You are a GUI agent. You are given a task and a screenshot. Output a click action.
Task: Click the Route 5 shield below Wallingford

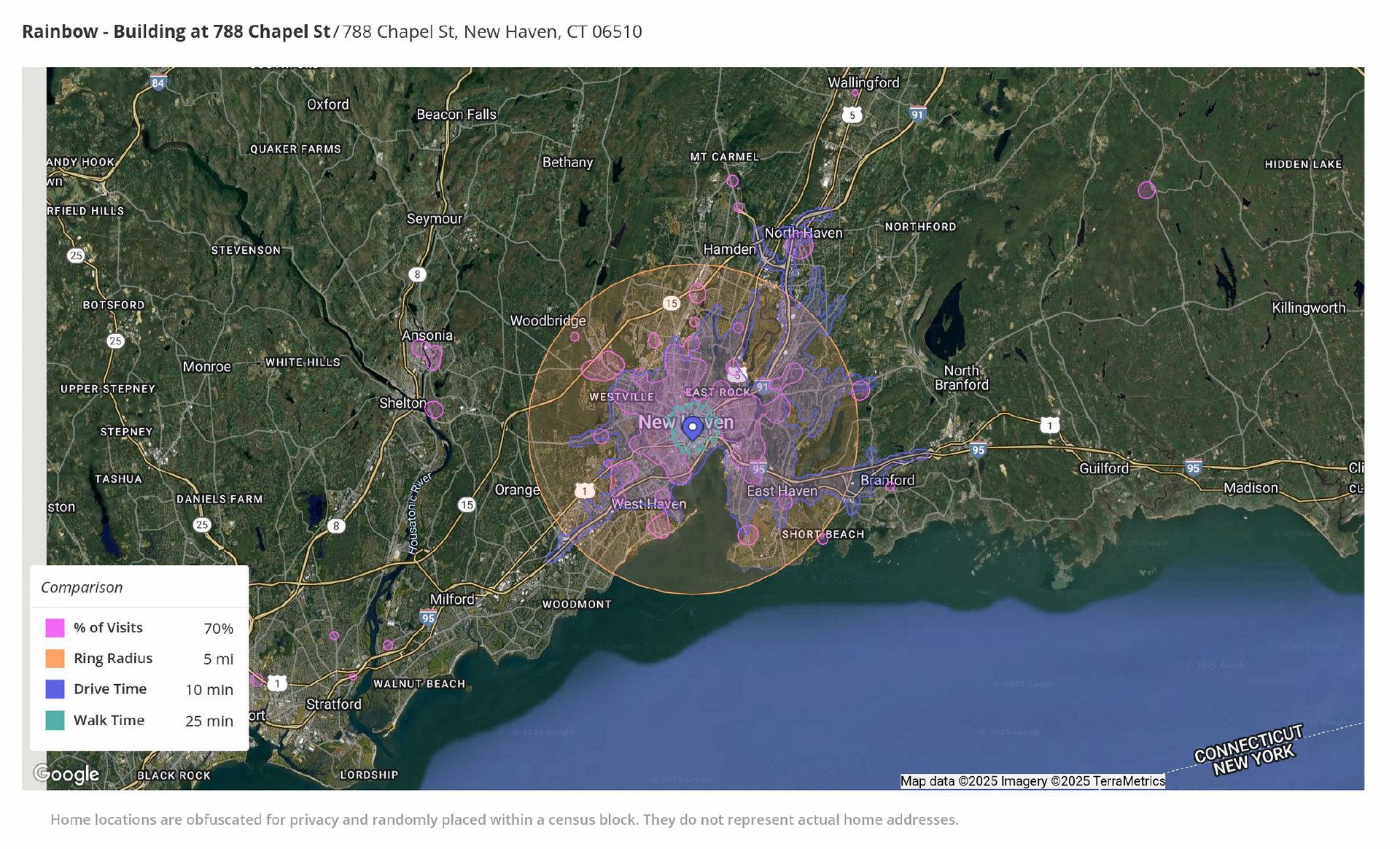click(x=852, y=115)
